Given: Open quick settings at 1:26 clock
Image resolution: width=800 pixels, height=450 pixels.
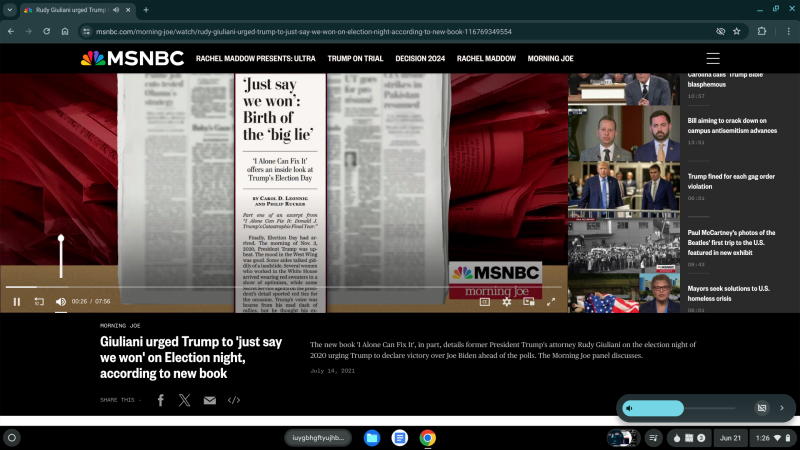Looking at the screenshot, I should click(x=772, y=438).
